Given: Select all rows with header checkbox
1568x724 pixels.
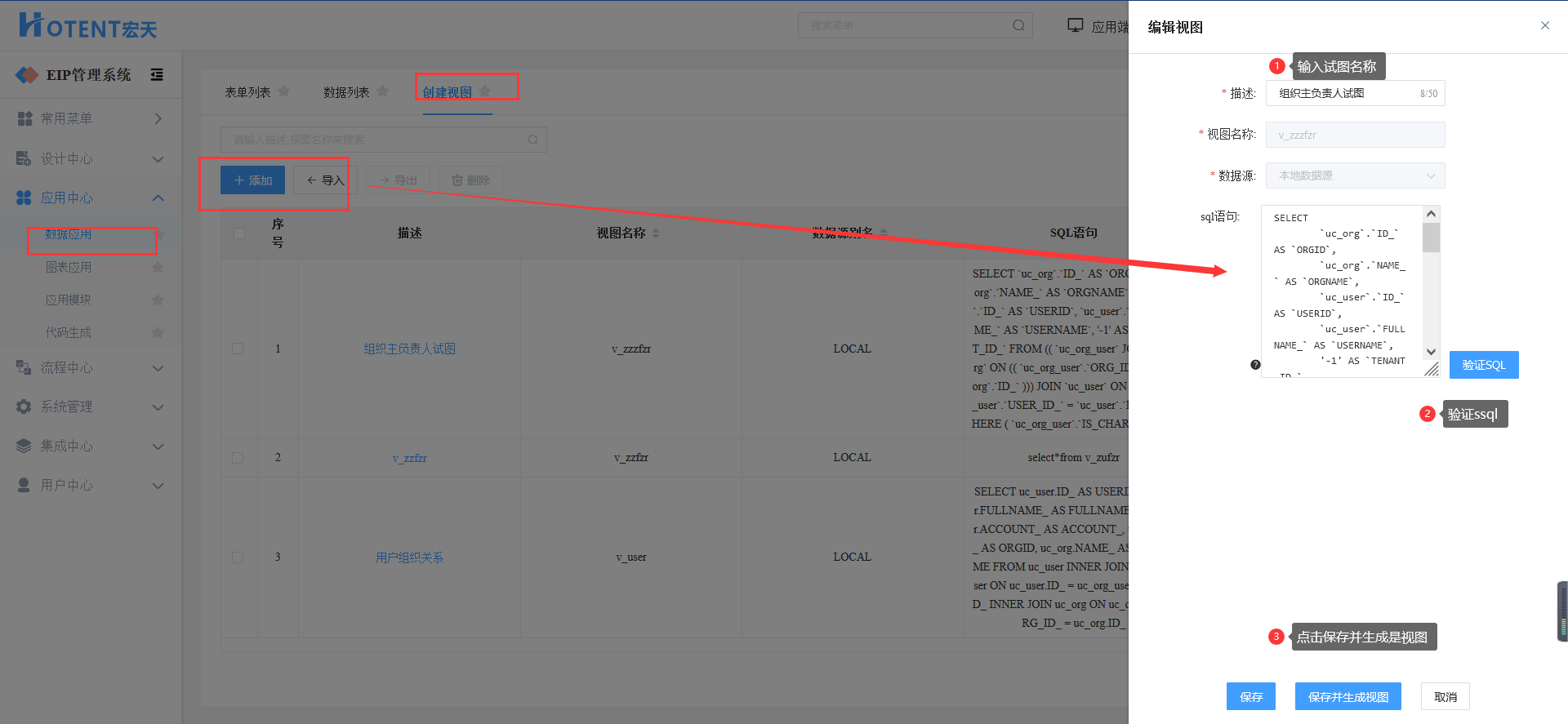Looking at the screenshot, I should click(239, 233).
